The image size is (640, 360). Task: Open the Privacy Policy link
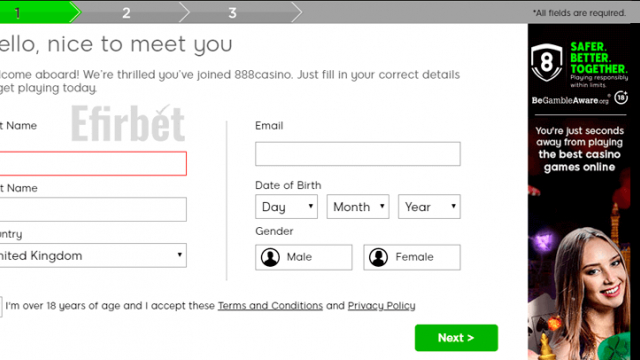[x=382, y=306]
